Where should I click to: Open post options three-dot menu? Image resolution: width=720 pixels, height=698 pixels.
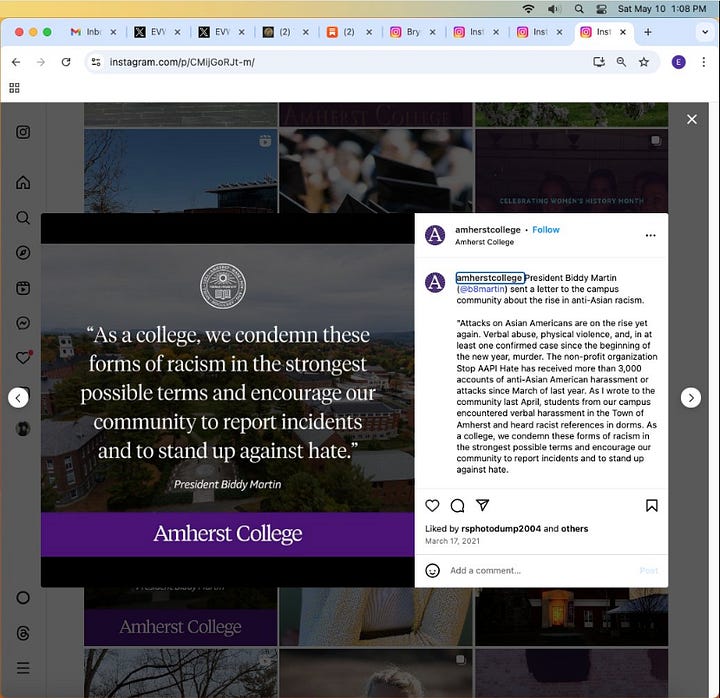[x=650, y=236]
